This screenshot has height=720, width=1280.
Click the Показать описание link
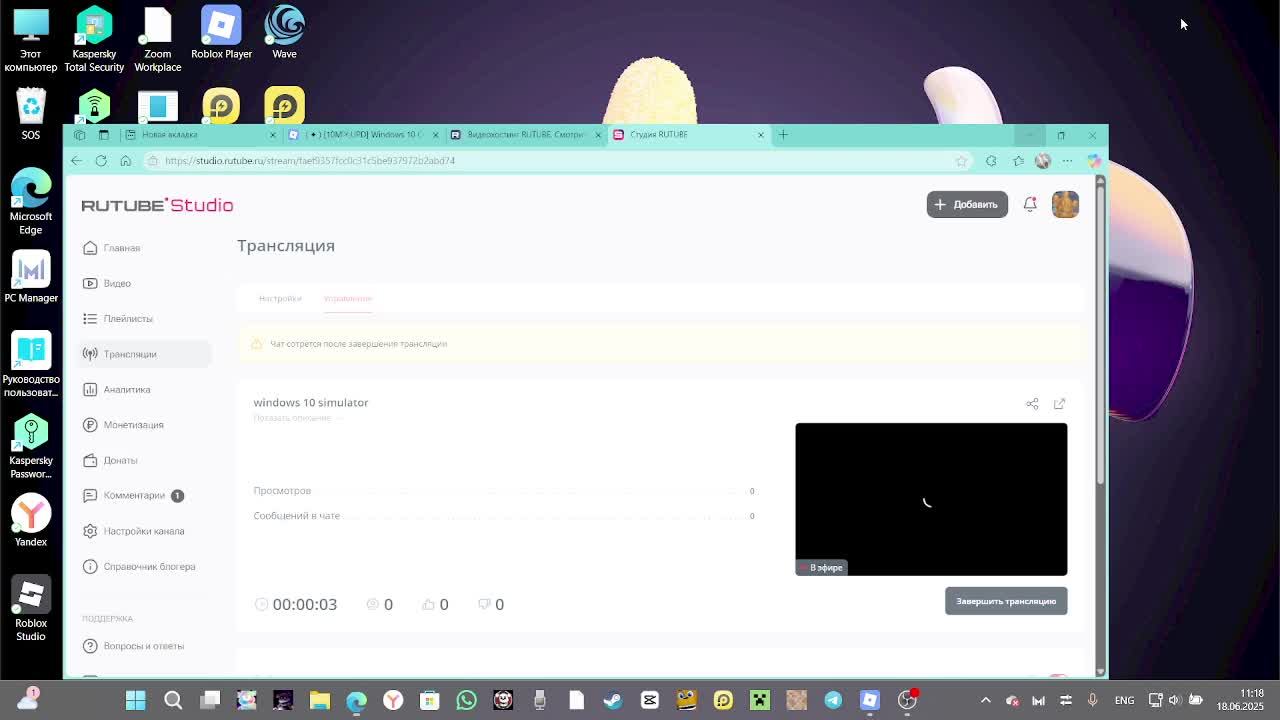[x=292, y=418]
